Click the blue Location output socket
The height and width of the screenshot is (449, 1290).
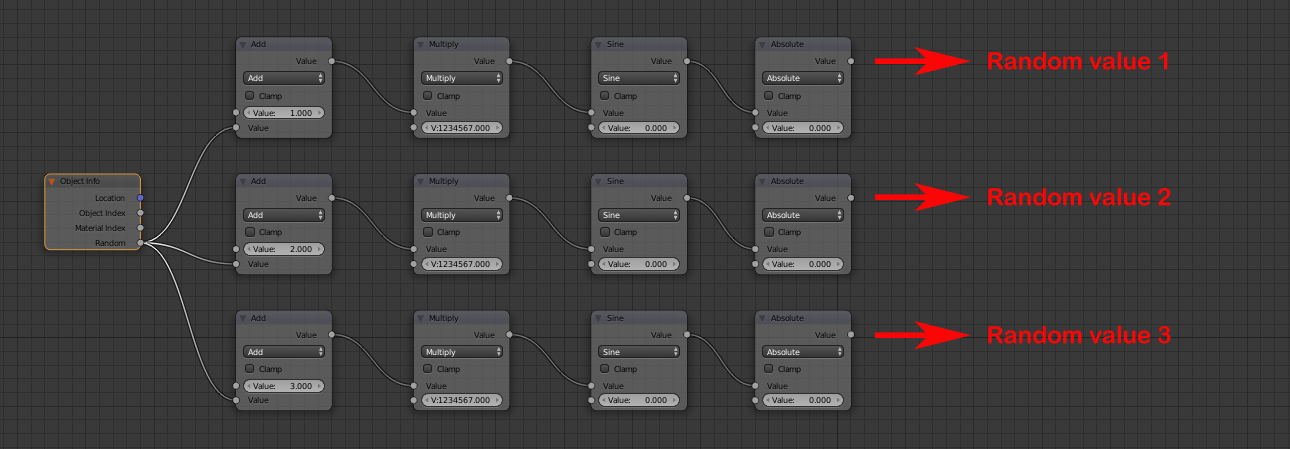tap(140, 198)
